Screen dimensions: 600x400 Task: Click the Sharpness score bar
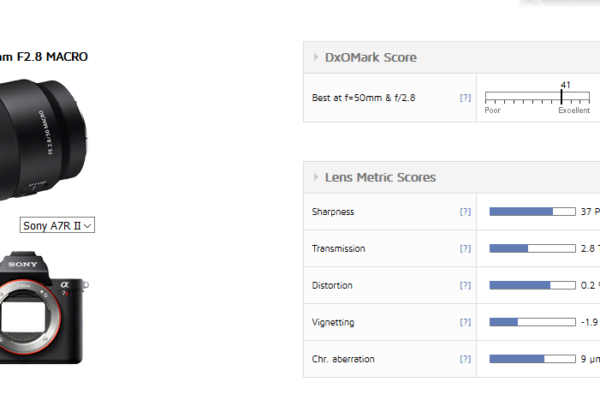point(532,212)
